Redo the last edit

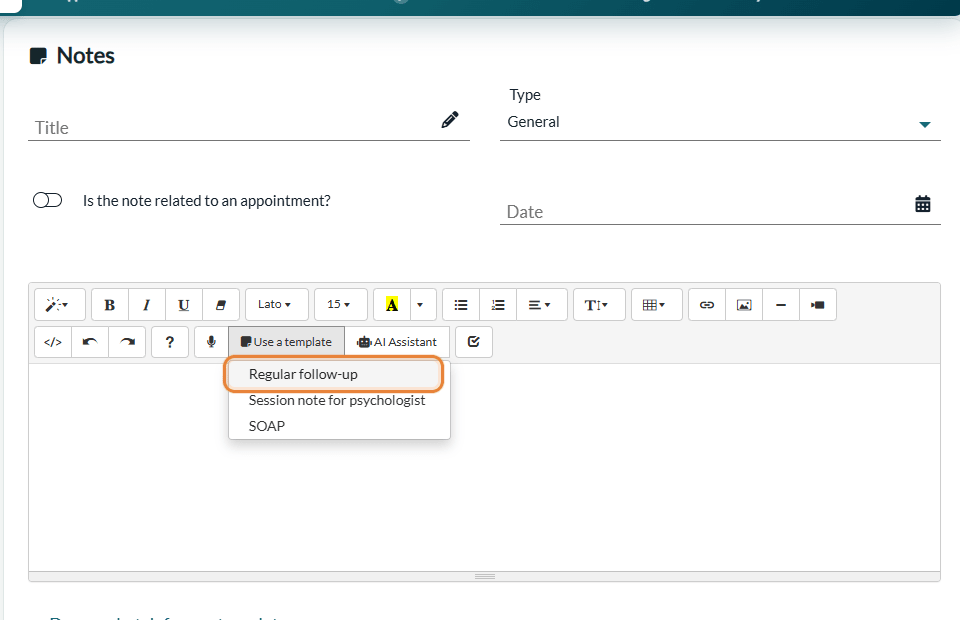[x=127, y=342]
